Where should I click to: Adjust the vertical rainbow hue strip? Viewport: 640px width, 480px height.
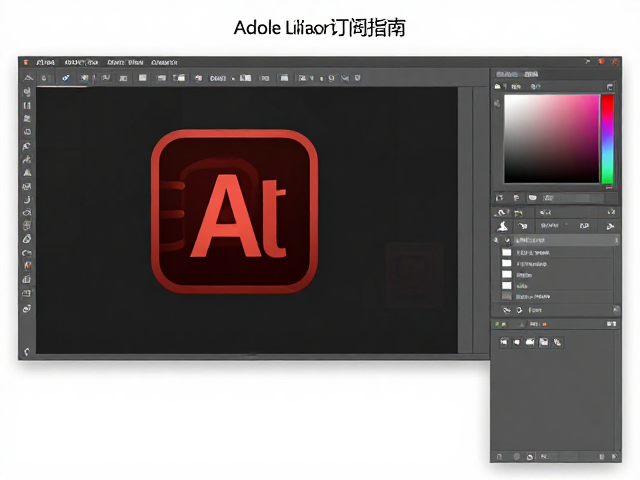tap(608, 139)
